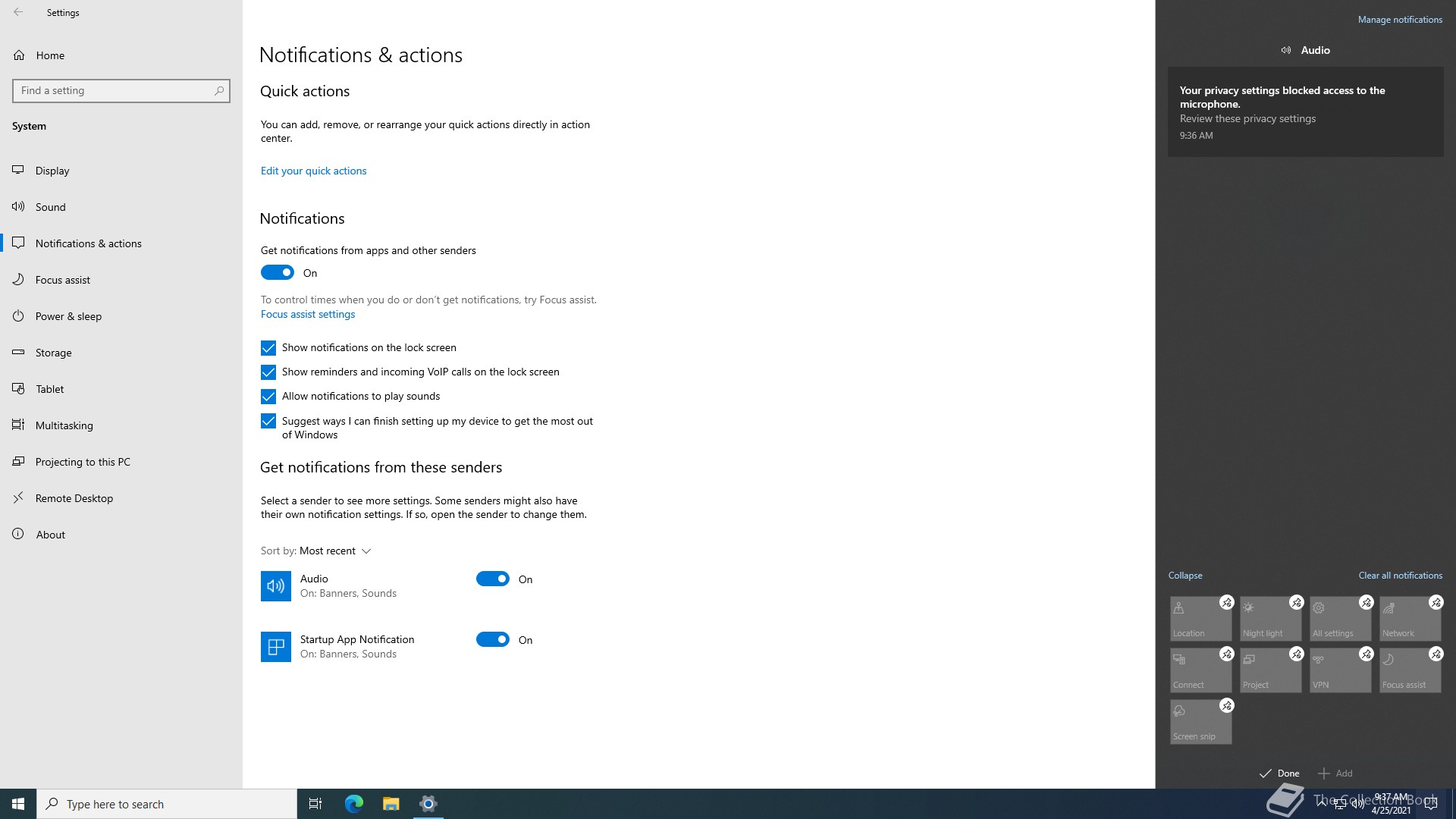Open File Explorer from taskbar
The image size is (1456, 819).
point(391,804)
